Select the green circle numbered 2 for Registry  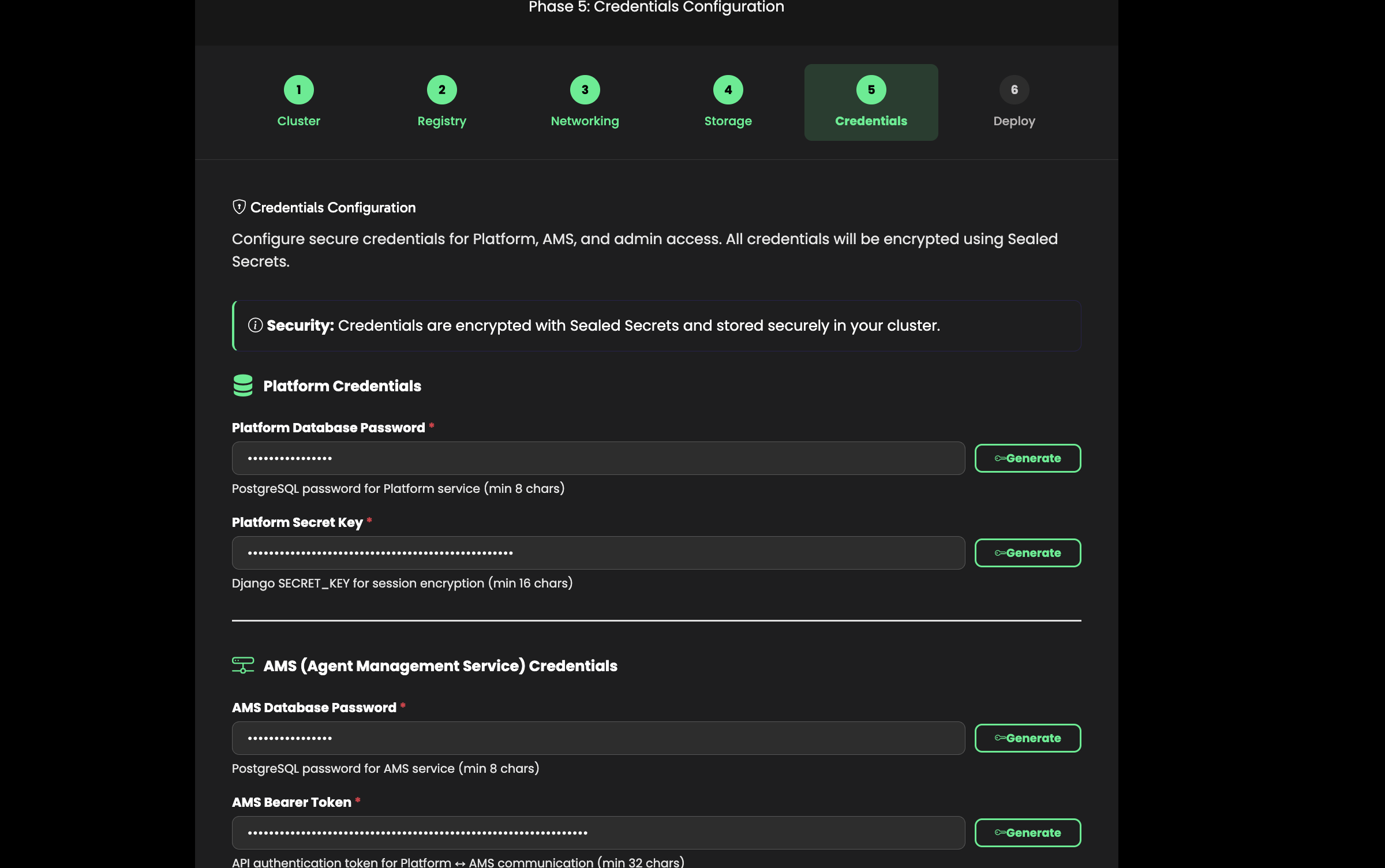click(441, 89)
